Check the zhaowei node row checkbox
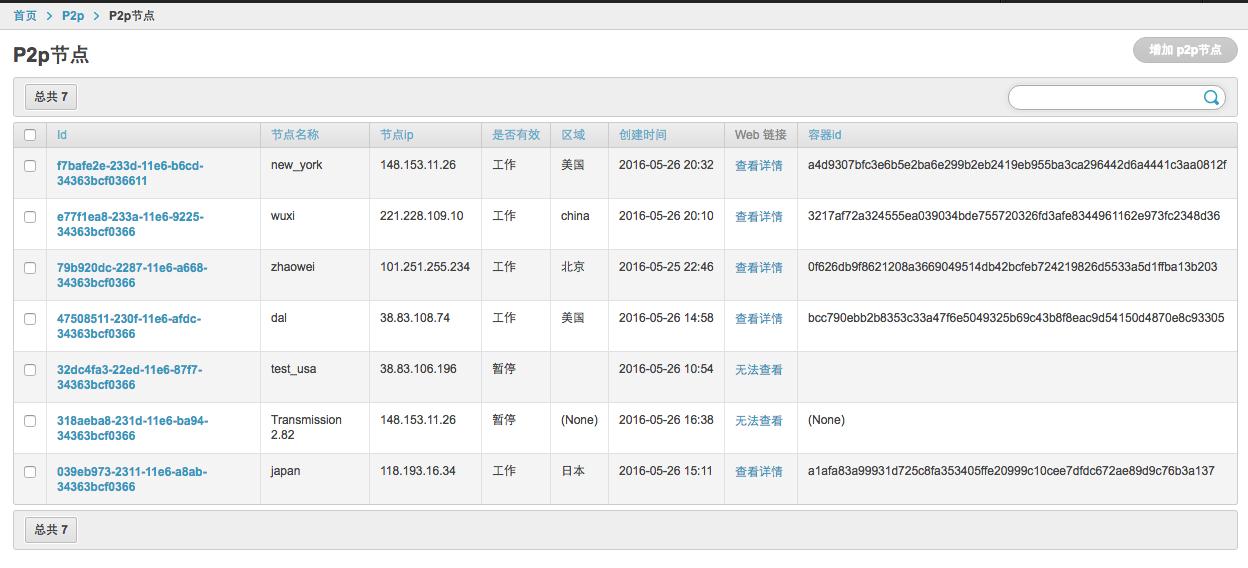 pos(30,268)
